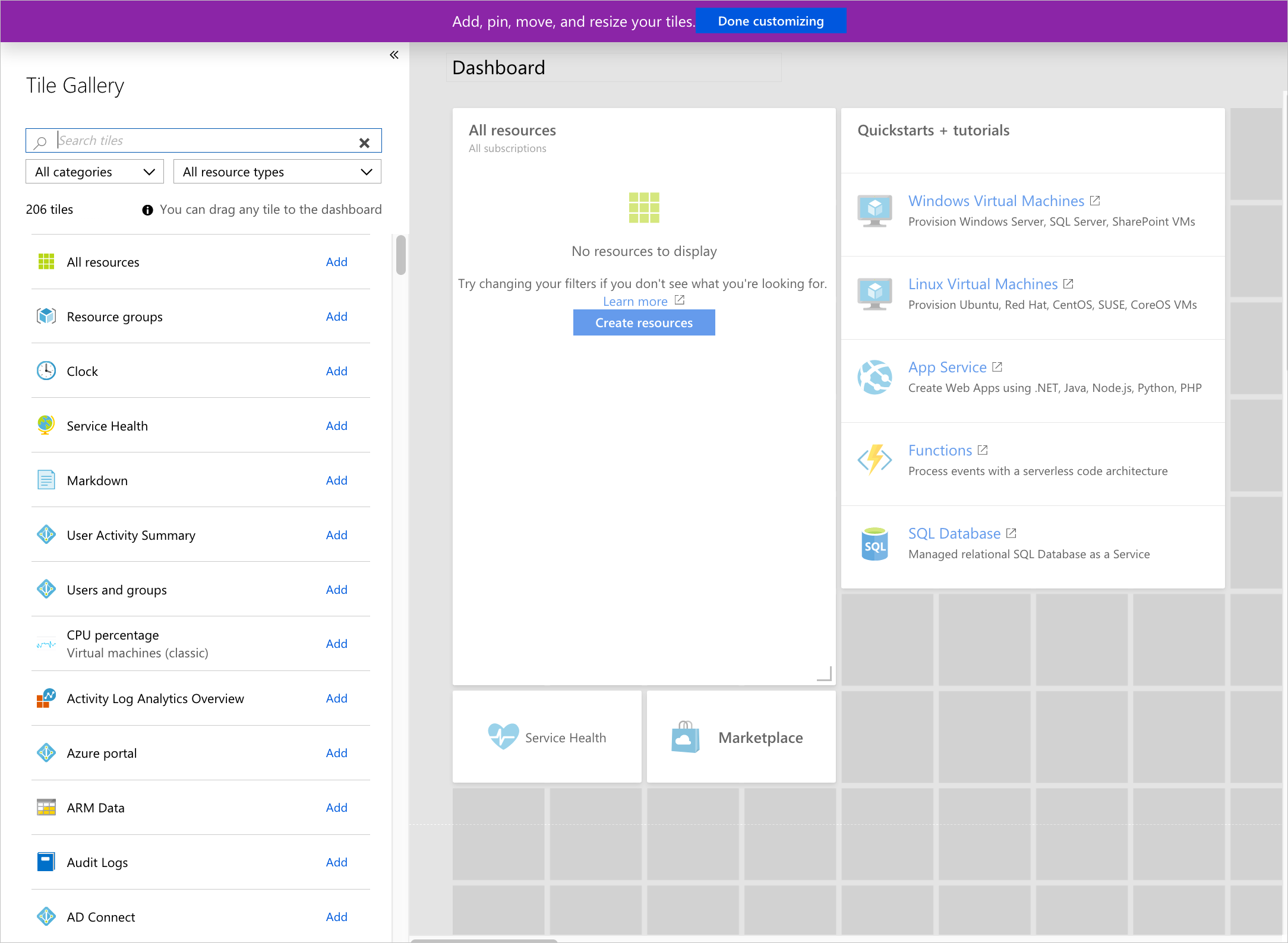
Task: Open the Linux Virtual Machines quickstart link
Action: pos(983,283)
